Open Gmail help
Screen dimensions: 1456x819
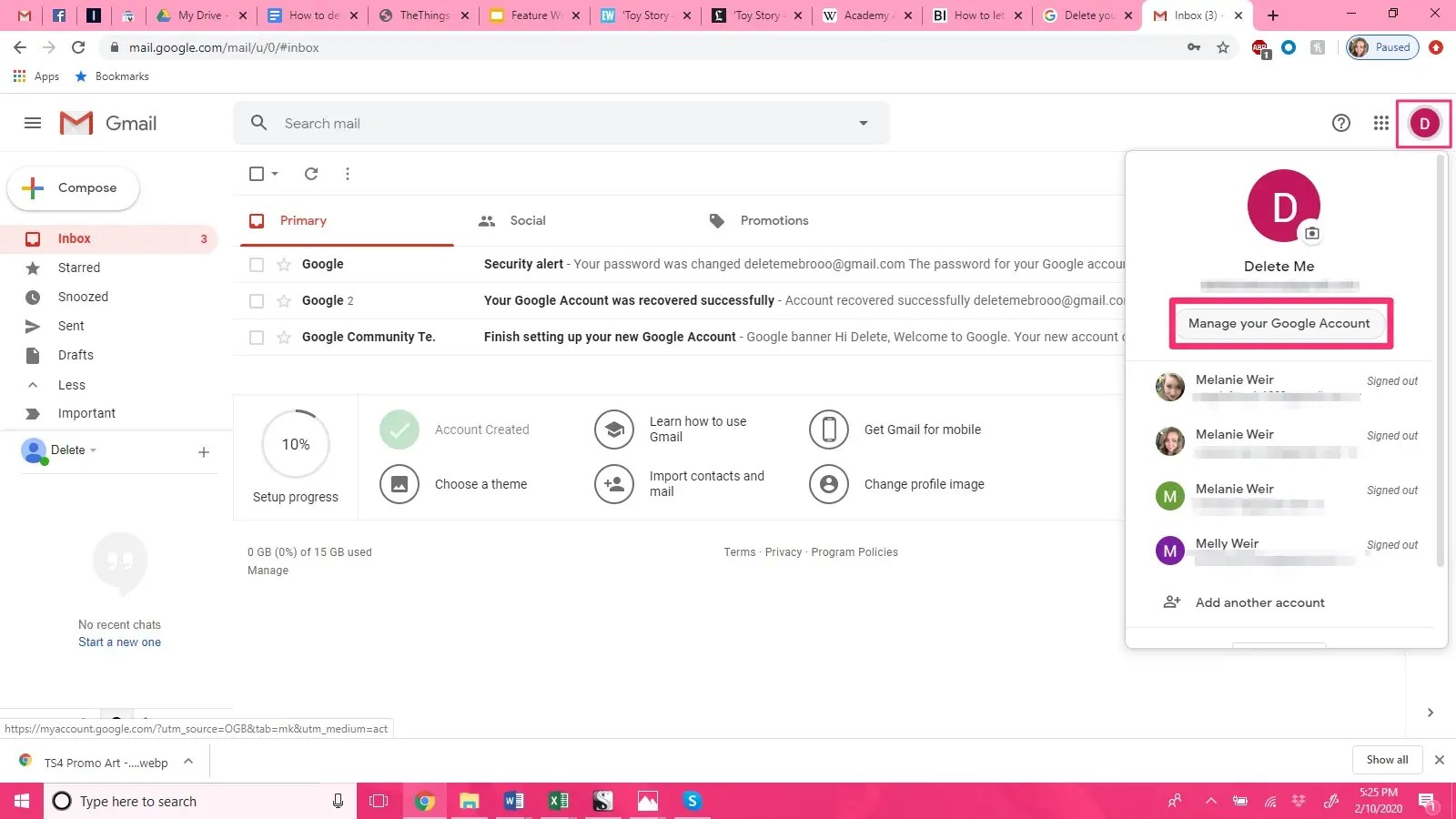tap(1340, 123)
